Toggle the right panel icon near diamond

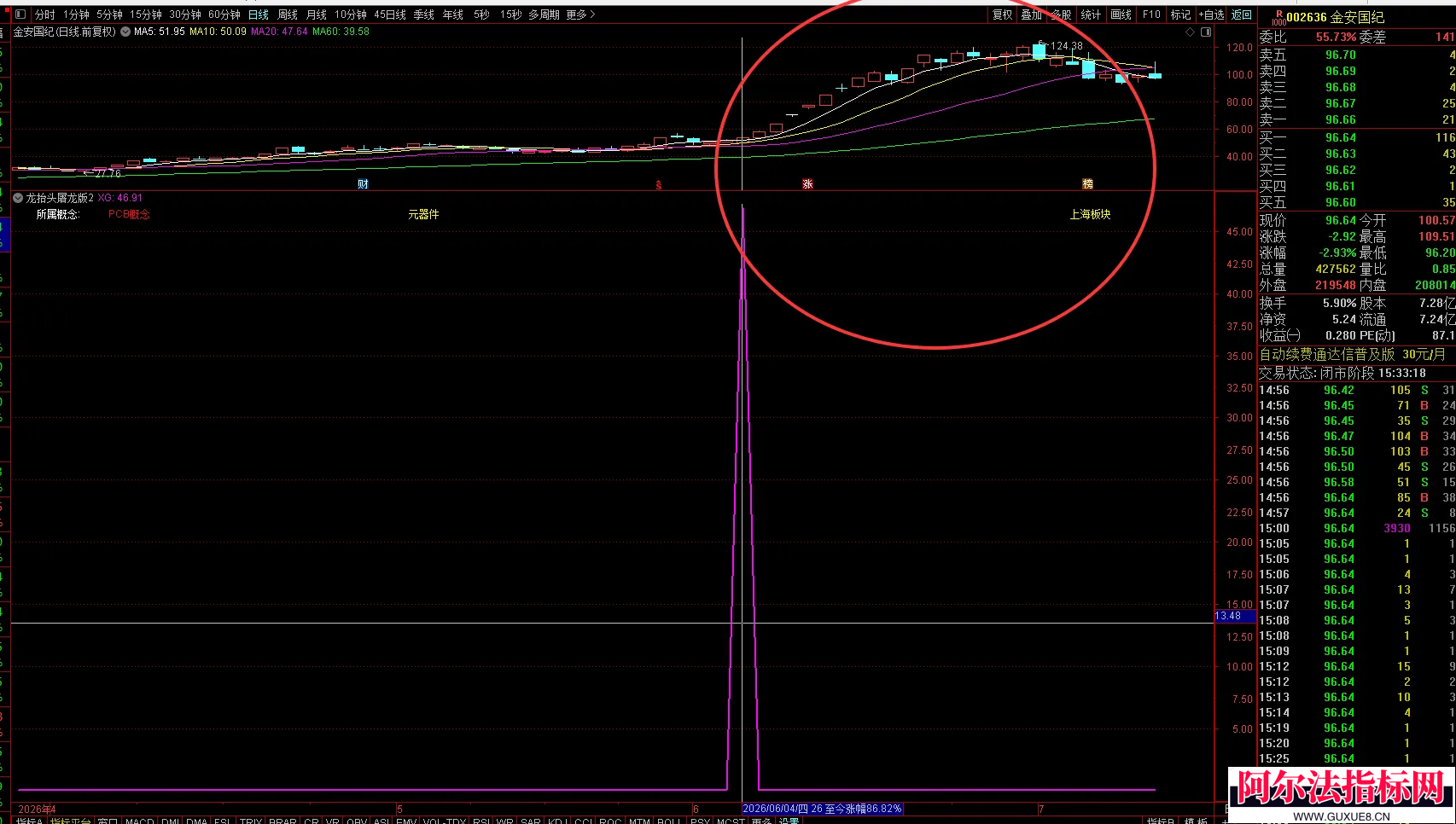tap(1206, 32)
